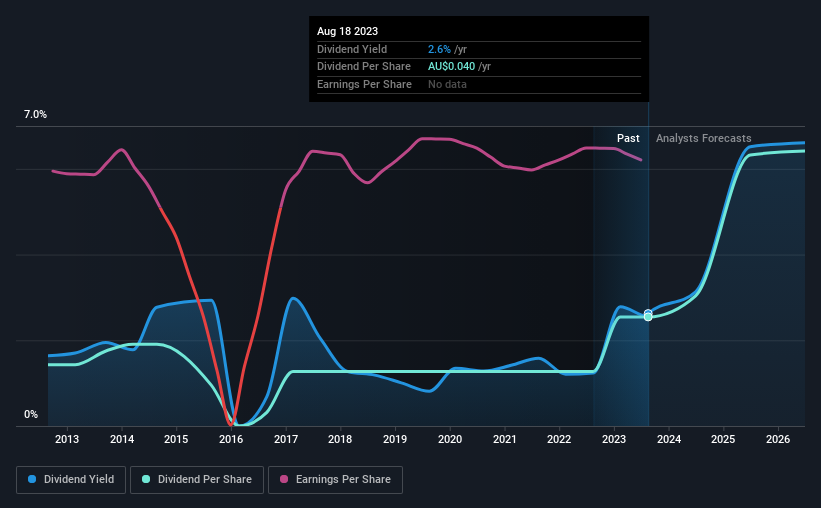Image resolution: width=821 pixels, height=508 pixels.
Task: Select the 2020 label on the x-axis
Action: coord(450,439)
